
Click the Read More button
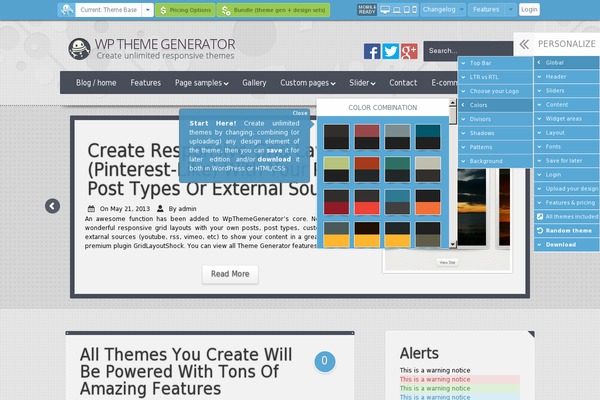[230, 274]
